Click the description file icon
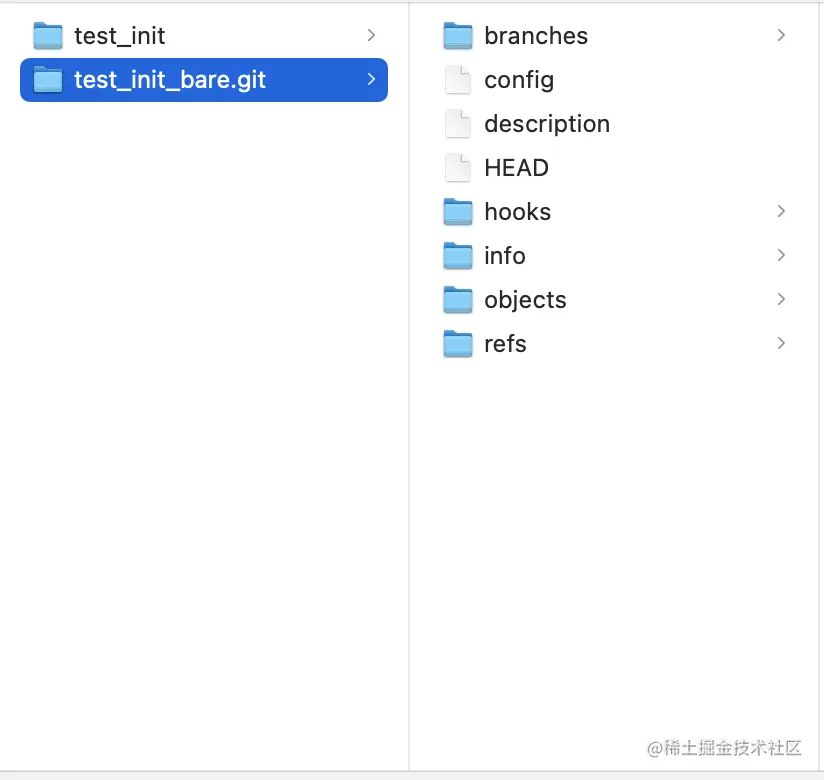824x780 pixels. [458, 124]
